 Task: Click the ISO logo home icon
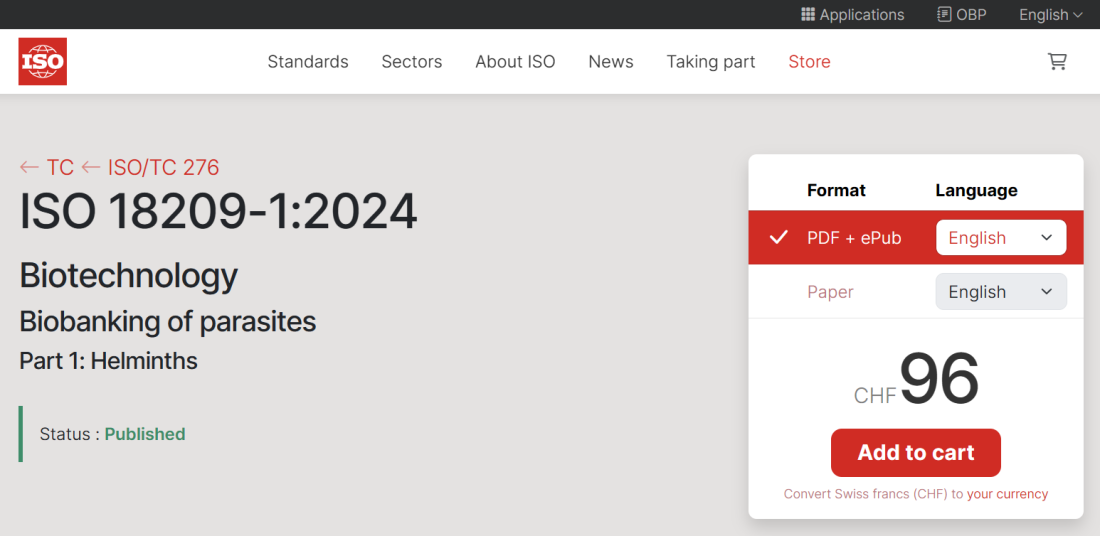43,62
